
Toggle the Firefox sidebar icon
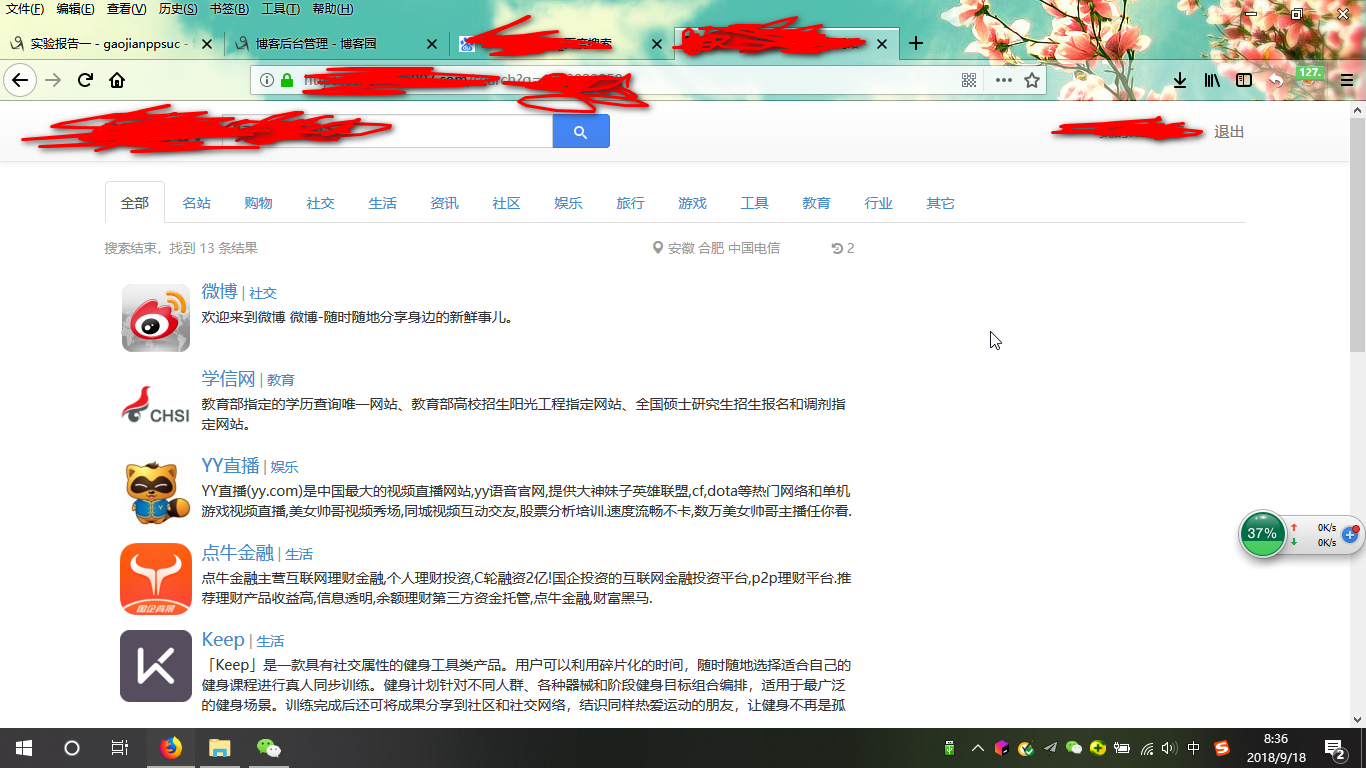point(1244,80)
